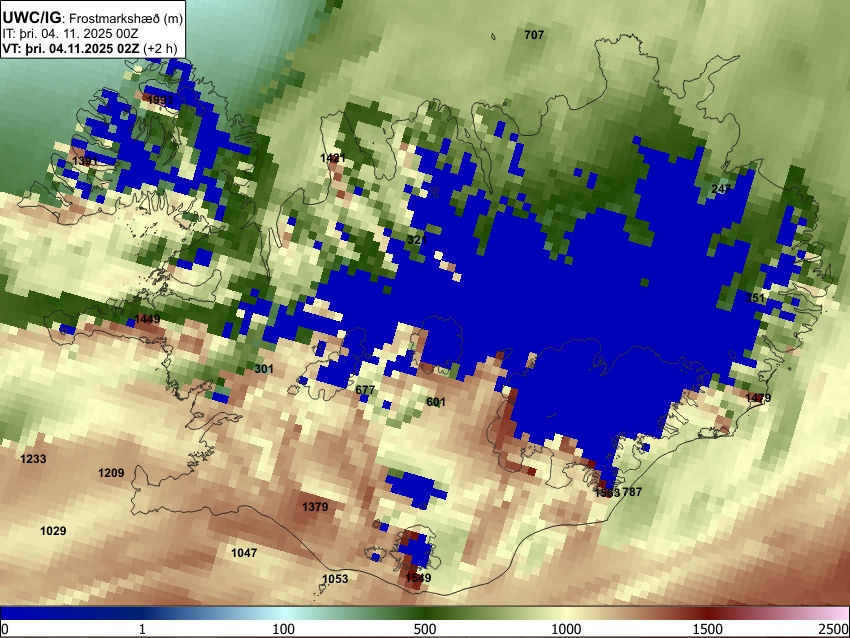Screen dimensions: 850x638
Task: Click the 601 value on the map
Action: (436, 402)
